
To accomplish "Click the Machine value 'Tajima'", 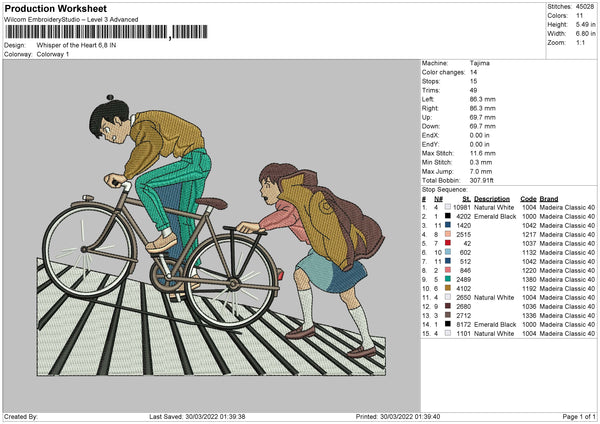I will pyautogui.click(x=479, y=63).
